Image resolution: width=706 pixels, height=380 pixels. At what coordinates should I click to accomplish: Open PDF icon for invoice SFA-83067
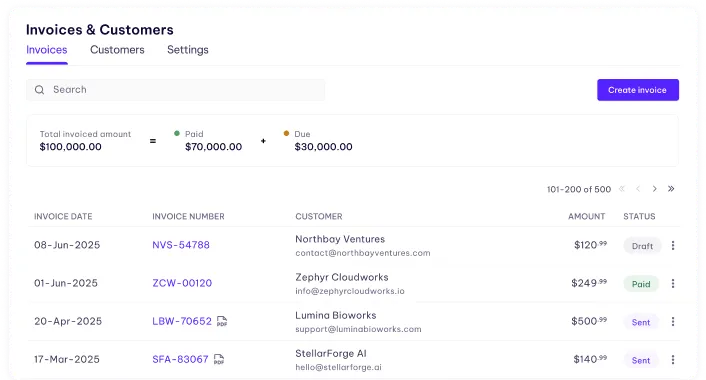(x=219, y=359)
